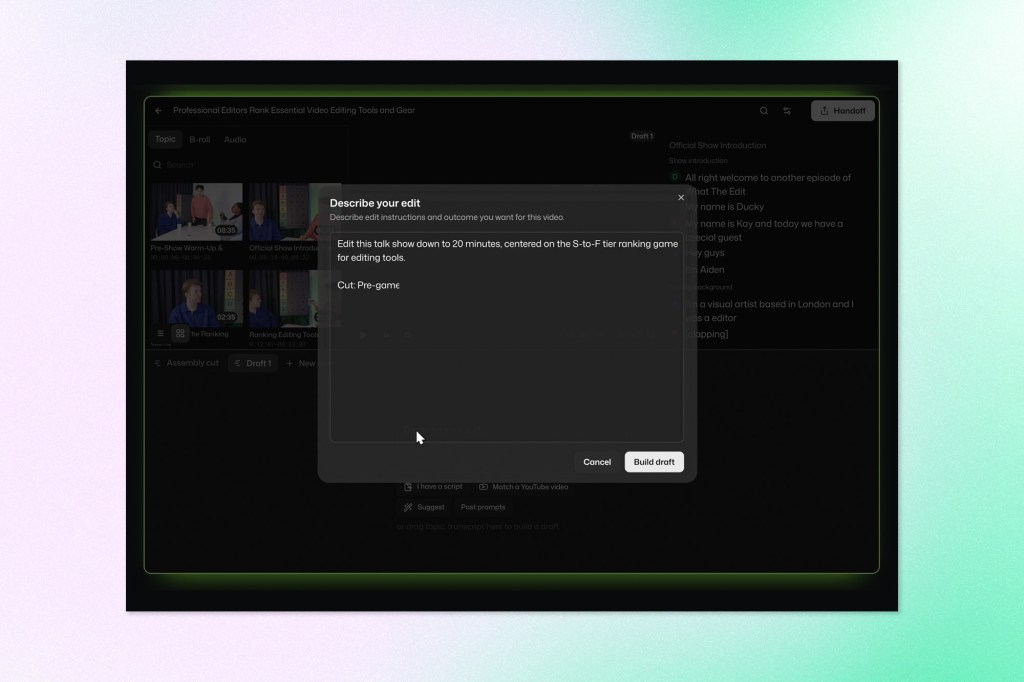Click transcript line 'My name is Ducky'
The height and width of the screenshot is (682, 1024).
725,206
